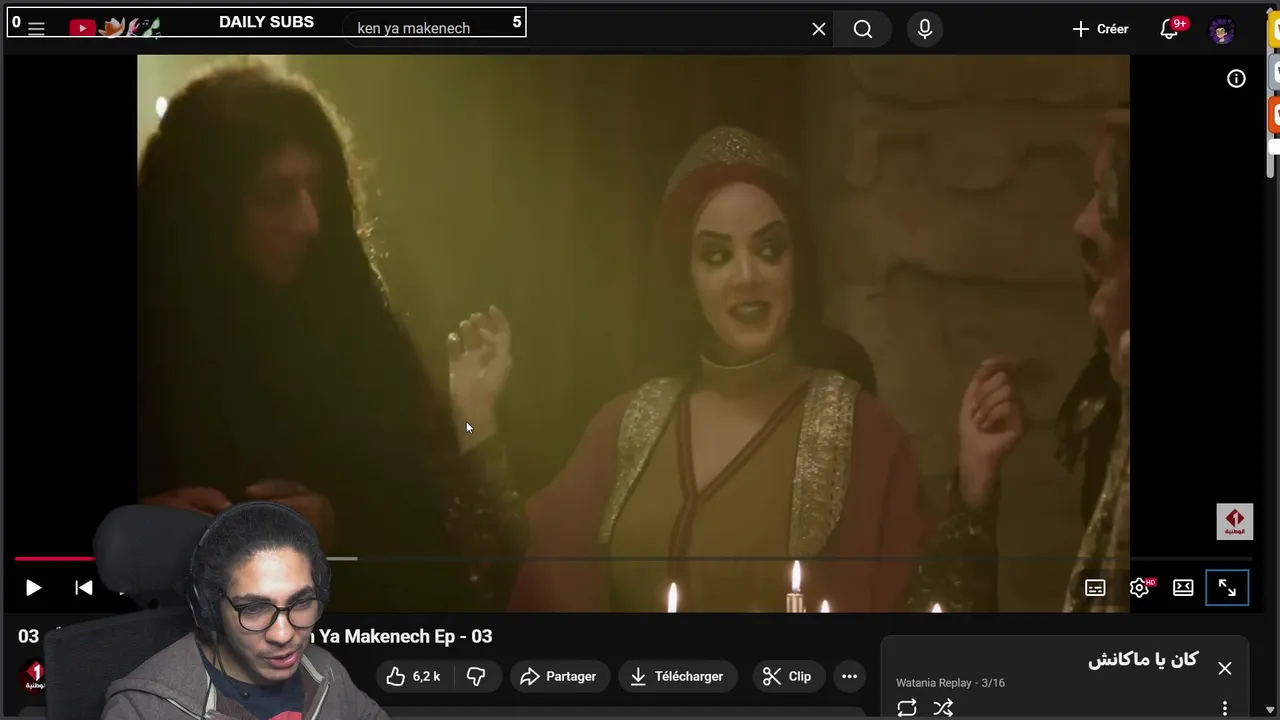Viewport: 1280px width, 720px height.
Task: Open more actions three-dot menu
Action: click(849, 677)
